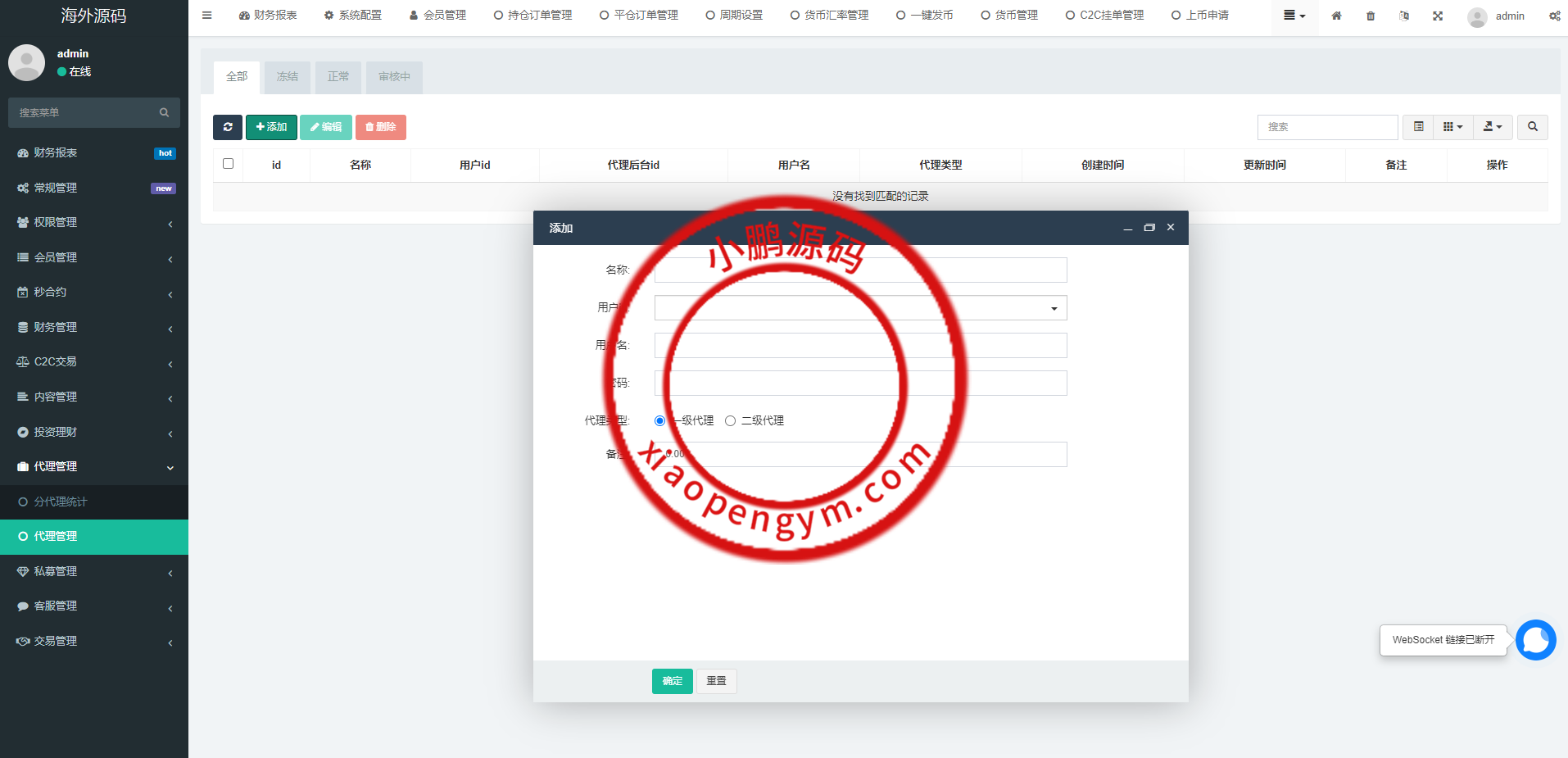Click the 确定 confirm button

672,681
